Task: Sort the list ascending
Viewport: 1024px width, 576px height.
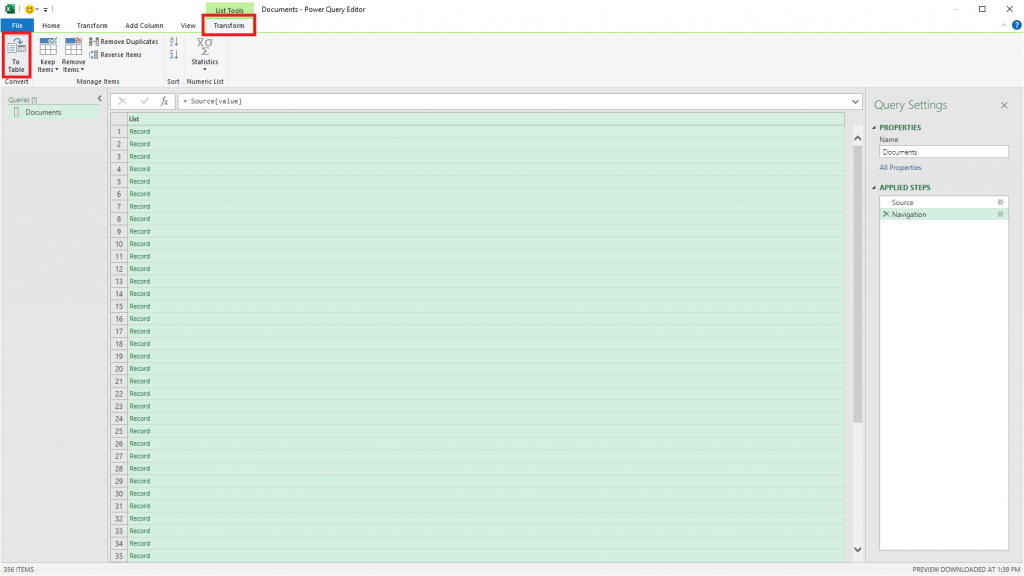Action: tap(173, 41)
